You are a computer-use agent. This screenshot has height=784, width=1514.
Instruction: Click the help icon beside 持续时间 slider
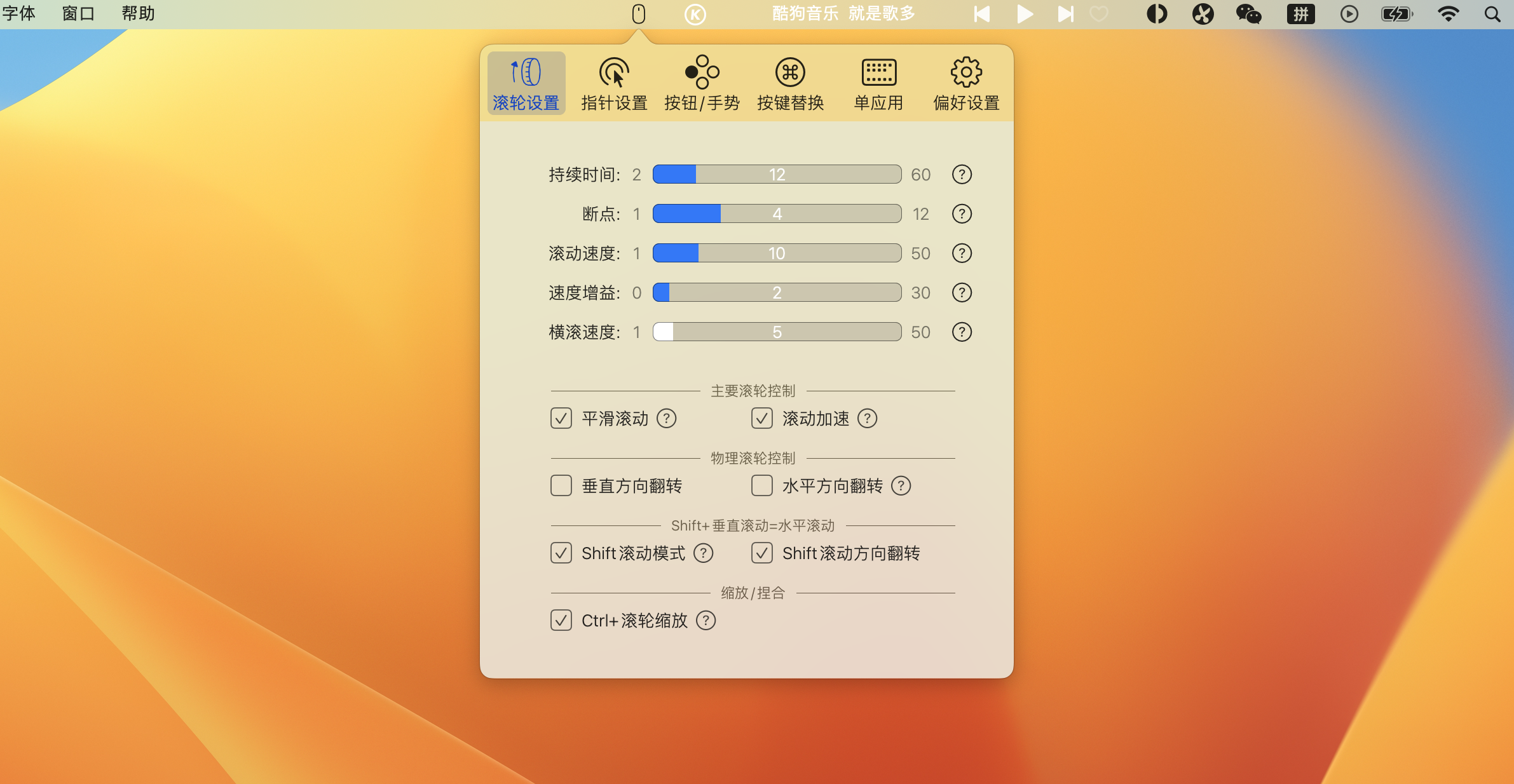(962, 175)
